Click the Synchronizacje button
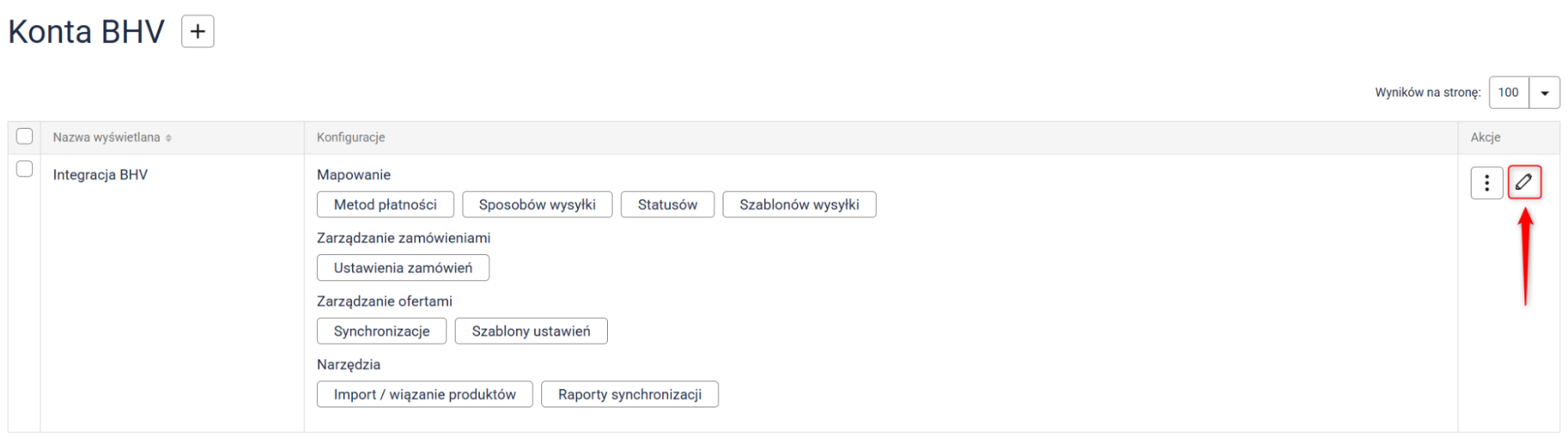This screenshot has width=1568, height=441. tap(382, 331)
